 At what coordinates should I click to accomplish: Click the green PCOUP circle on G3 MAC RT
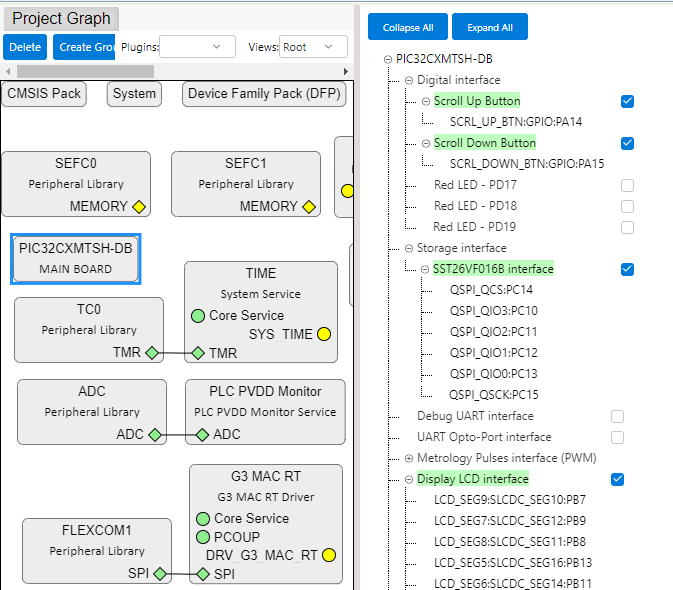click(202, 537)
